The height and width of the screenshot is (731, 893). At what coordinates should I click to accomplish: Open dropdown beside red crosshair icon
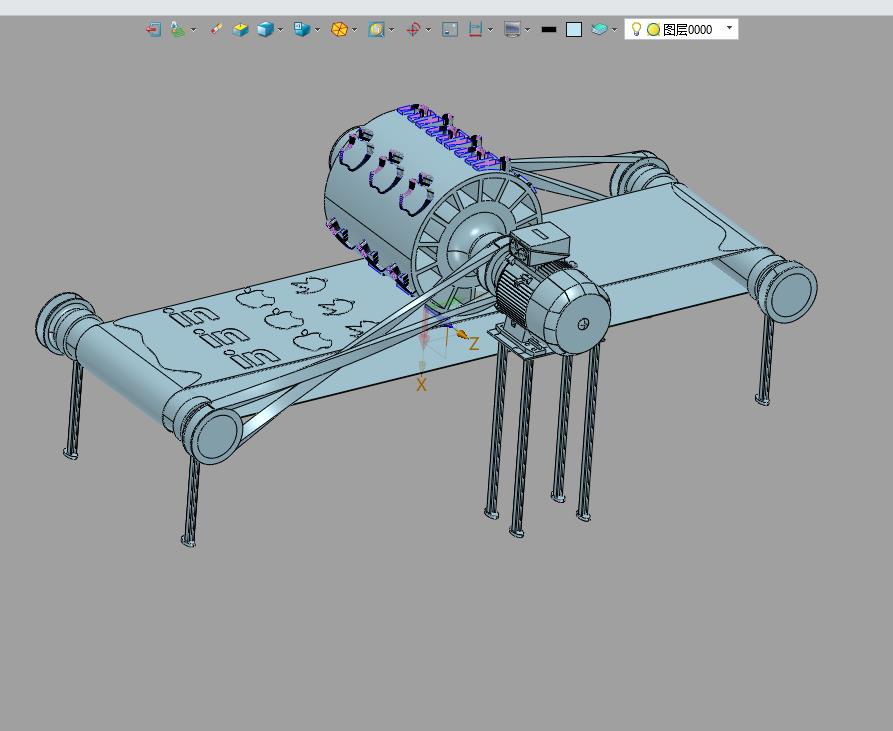pyautogui.click(x=428, y=30)
